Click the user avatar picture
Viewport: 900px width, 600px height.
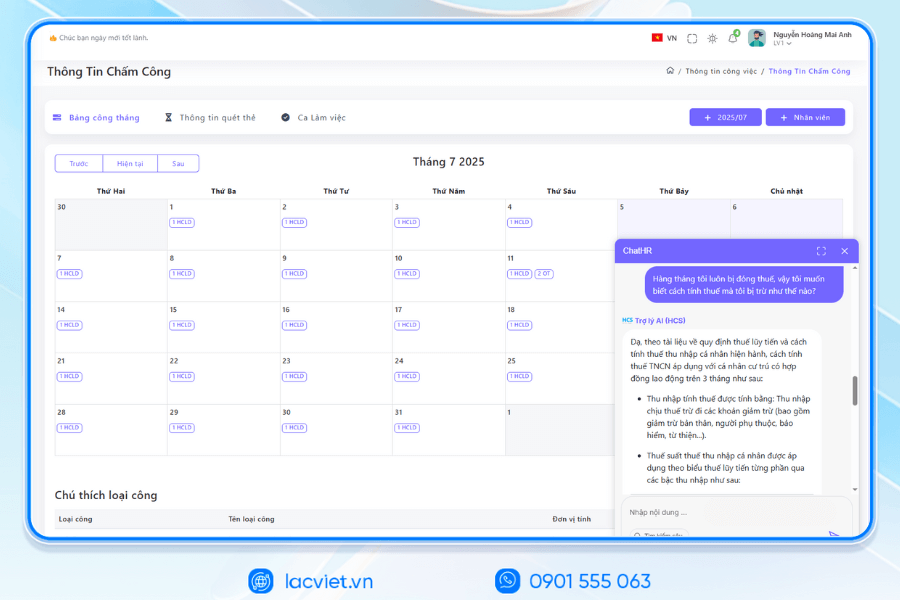[x=757, y=38]
